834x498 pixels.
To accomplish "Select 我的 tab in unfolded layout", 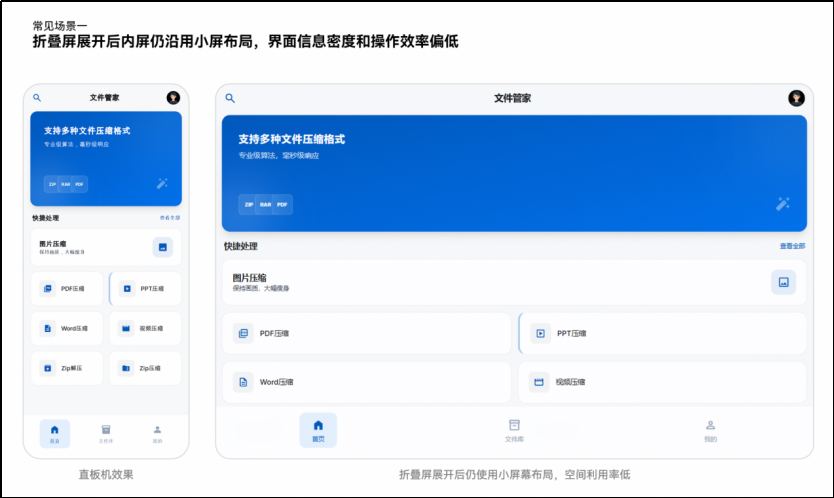I will [711, 431].
